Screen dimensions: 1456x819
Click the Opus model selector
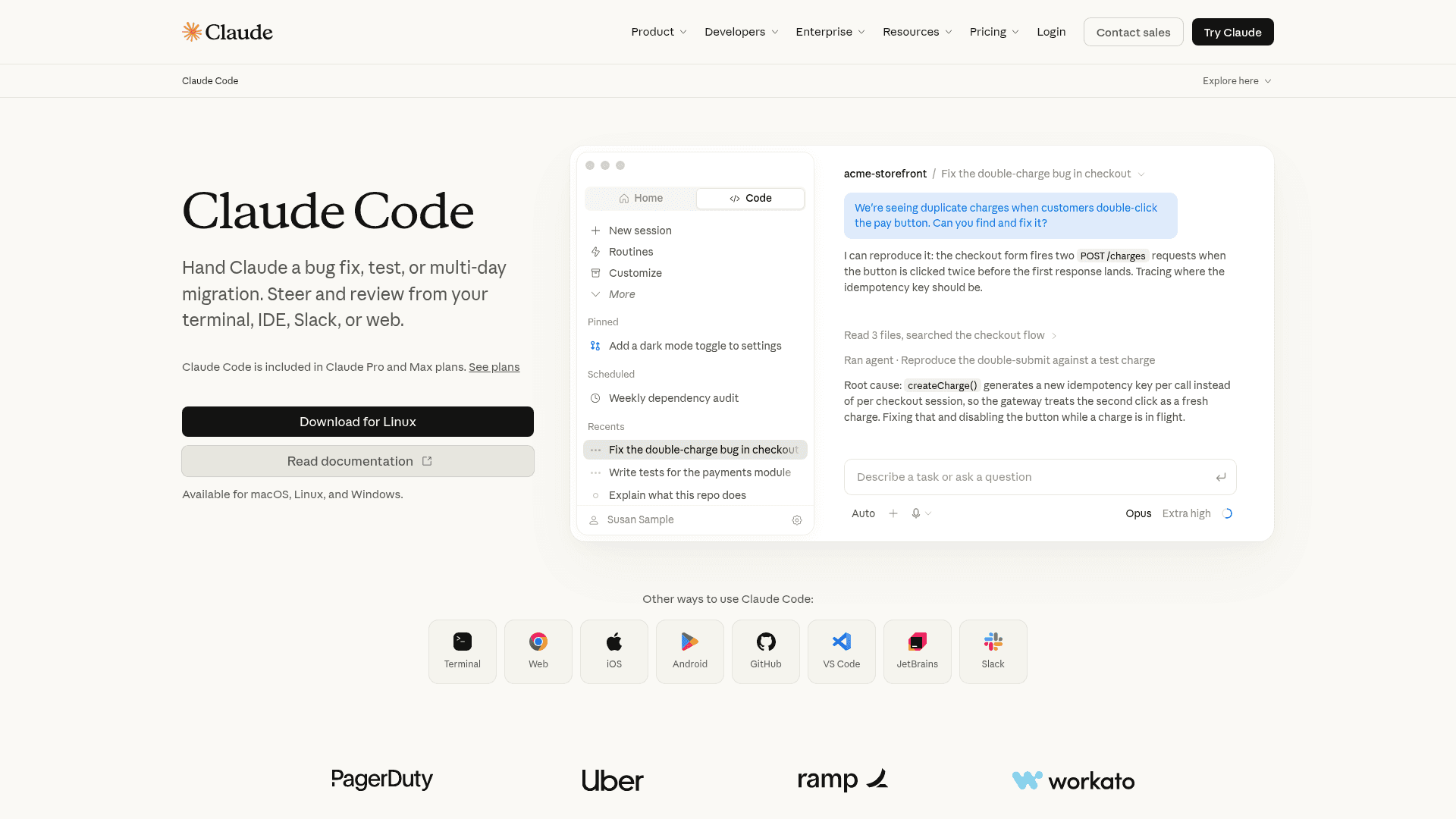[x=1138, y=513]
